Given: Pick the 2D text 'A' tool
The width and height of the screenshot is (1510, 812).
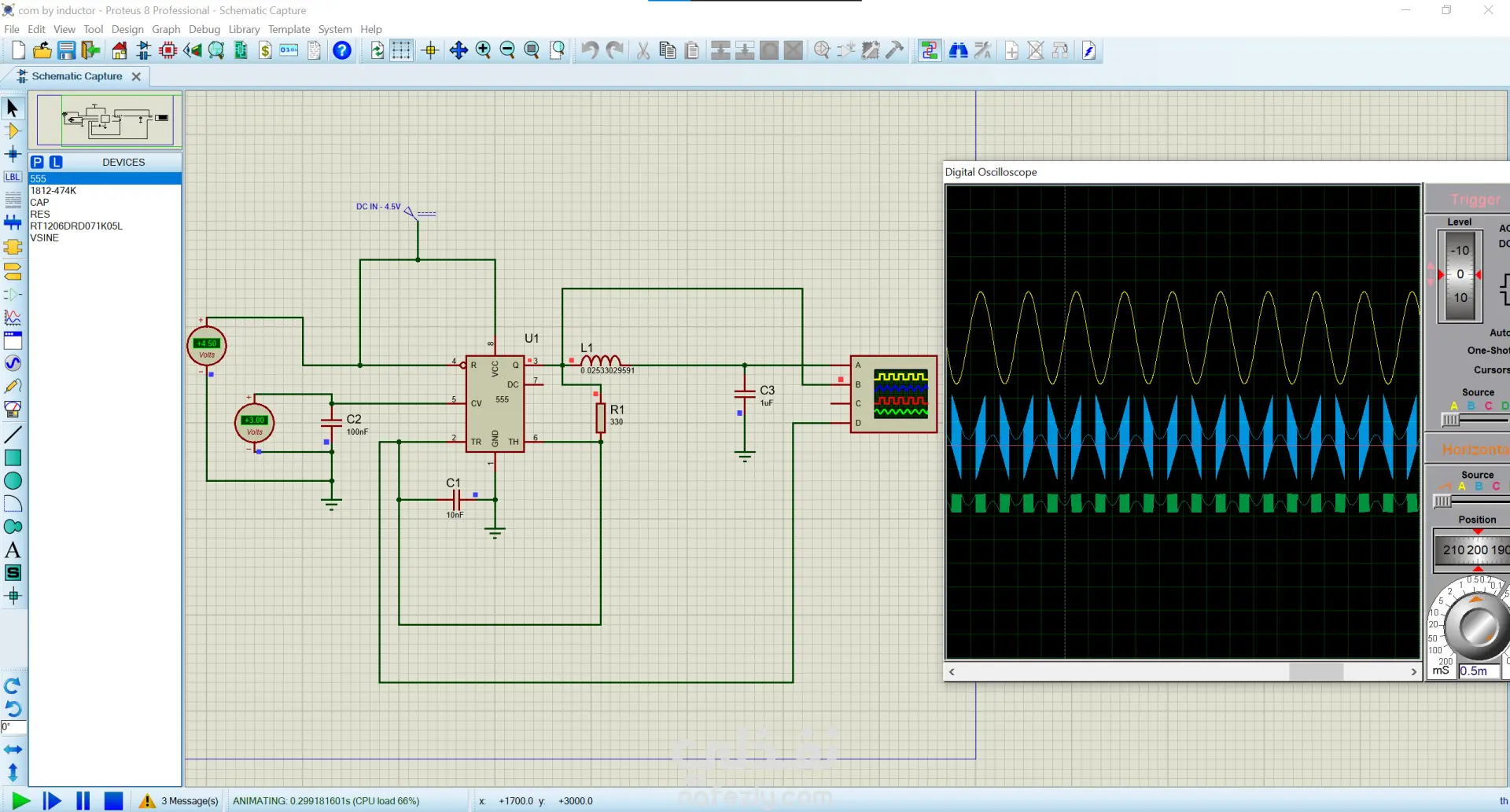Looking at the screenshot, I should pyautogui.click(x=13, y=550).
